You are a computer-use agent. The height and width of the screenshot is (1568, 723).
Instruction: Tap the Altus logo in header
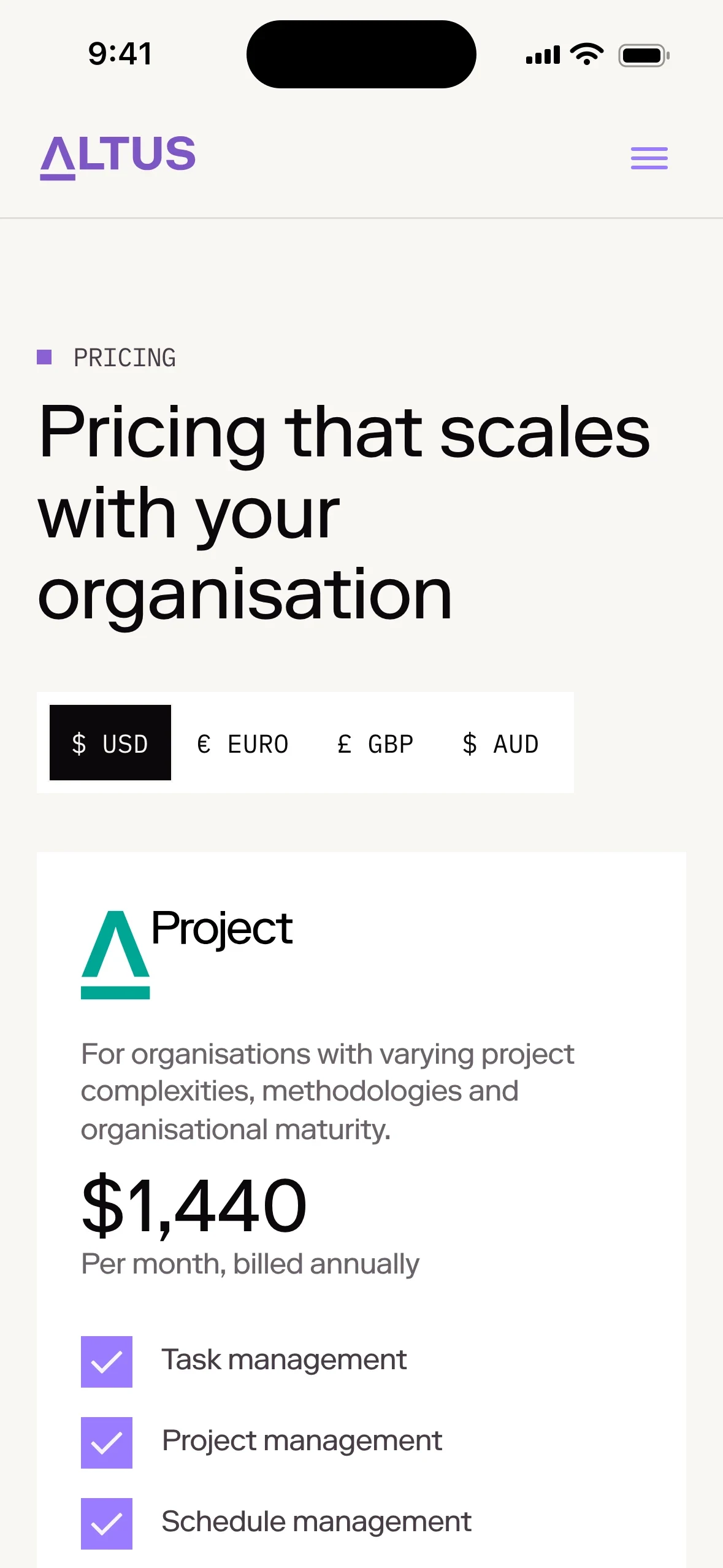click(118, 158)
